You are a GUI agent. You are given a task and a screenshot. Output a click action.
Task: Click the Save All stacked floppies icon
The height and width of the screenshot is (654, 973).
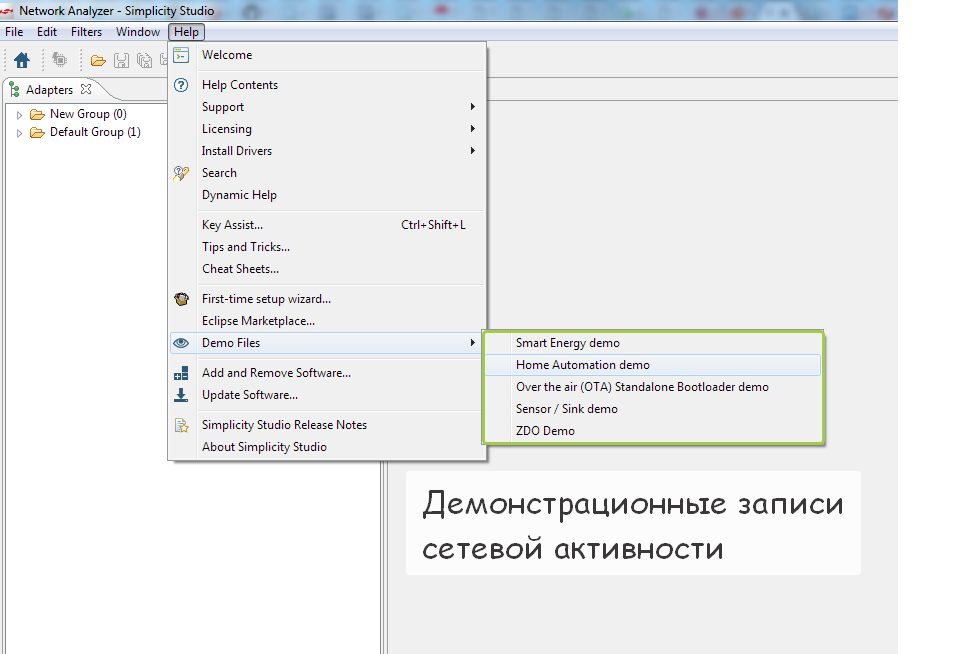[x=145, y=60]
